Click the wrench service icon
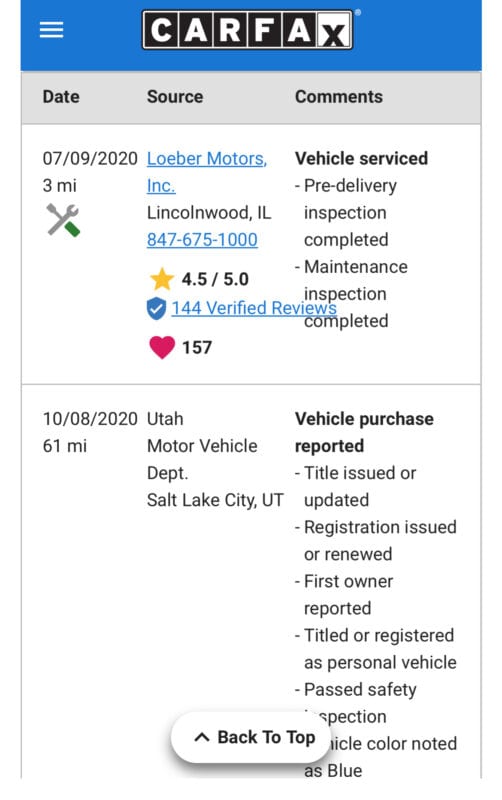Image resolution: width=502 pixels, height=800 pixels. (63, 220)
